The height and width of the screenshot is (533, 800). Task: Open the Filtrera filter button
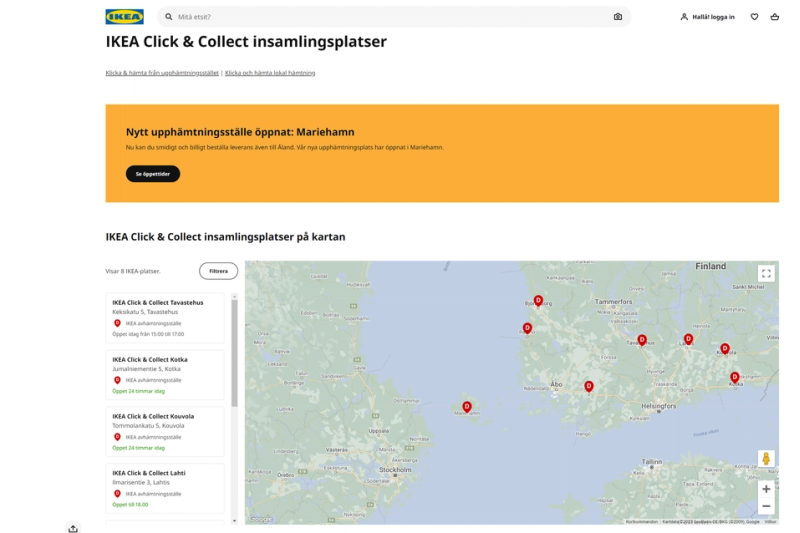point(218,271)
